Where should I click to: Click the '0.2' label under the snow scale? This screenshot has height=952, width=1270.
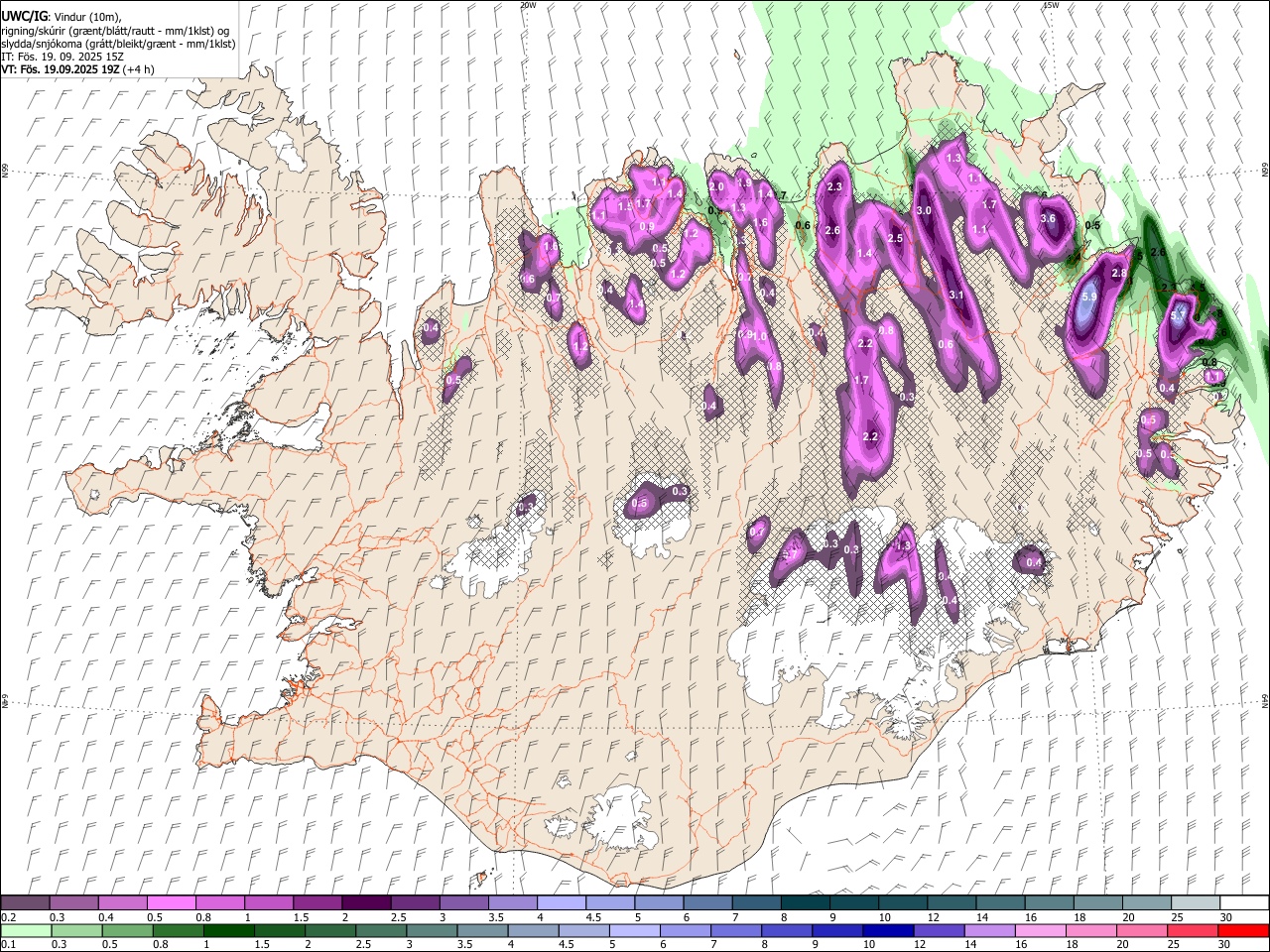click(8, 917)
